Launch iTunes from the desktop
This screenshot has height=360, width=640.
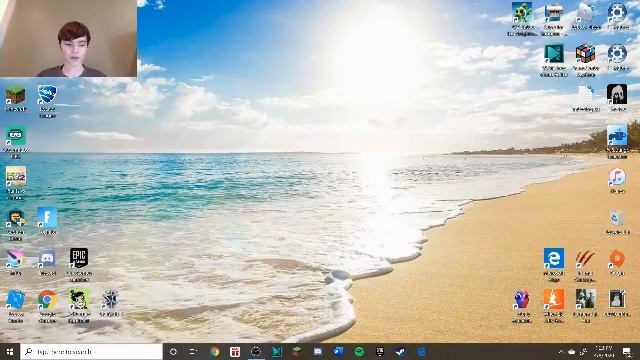click(617, 180)
